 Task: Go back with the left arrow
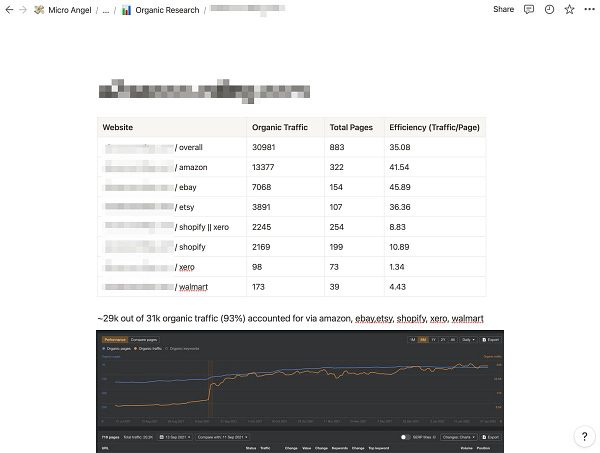[9, 10]
